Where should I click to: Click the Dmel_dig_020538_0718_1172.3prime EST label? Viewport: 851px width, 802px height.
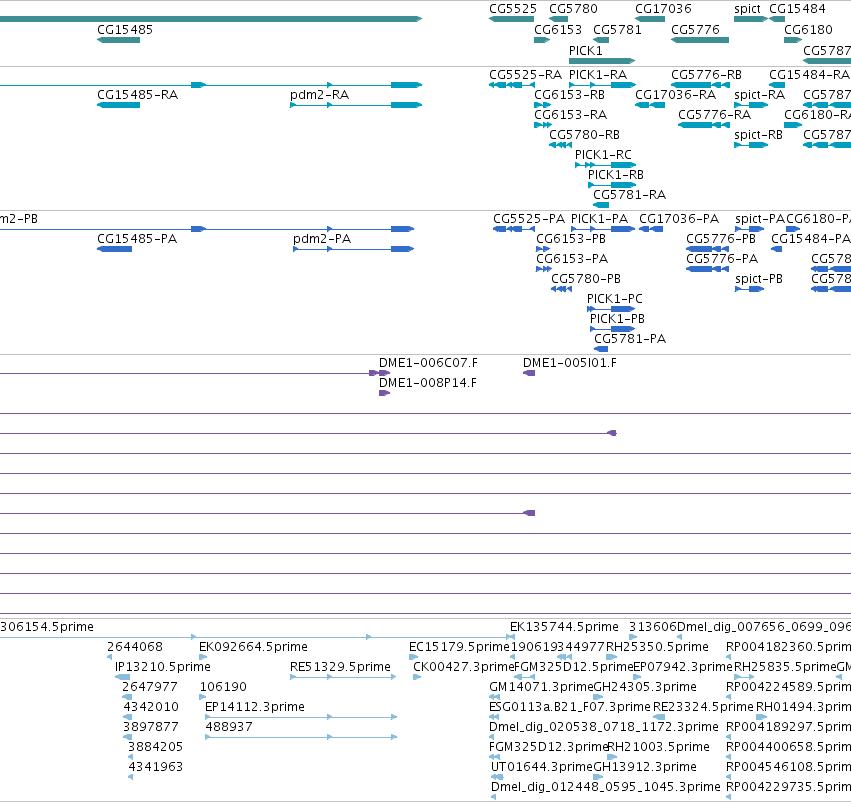(x=604, y=727)
